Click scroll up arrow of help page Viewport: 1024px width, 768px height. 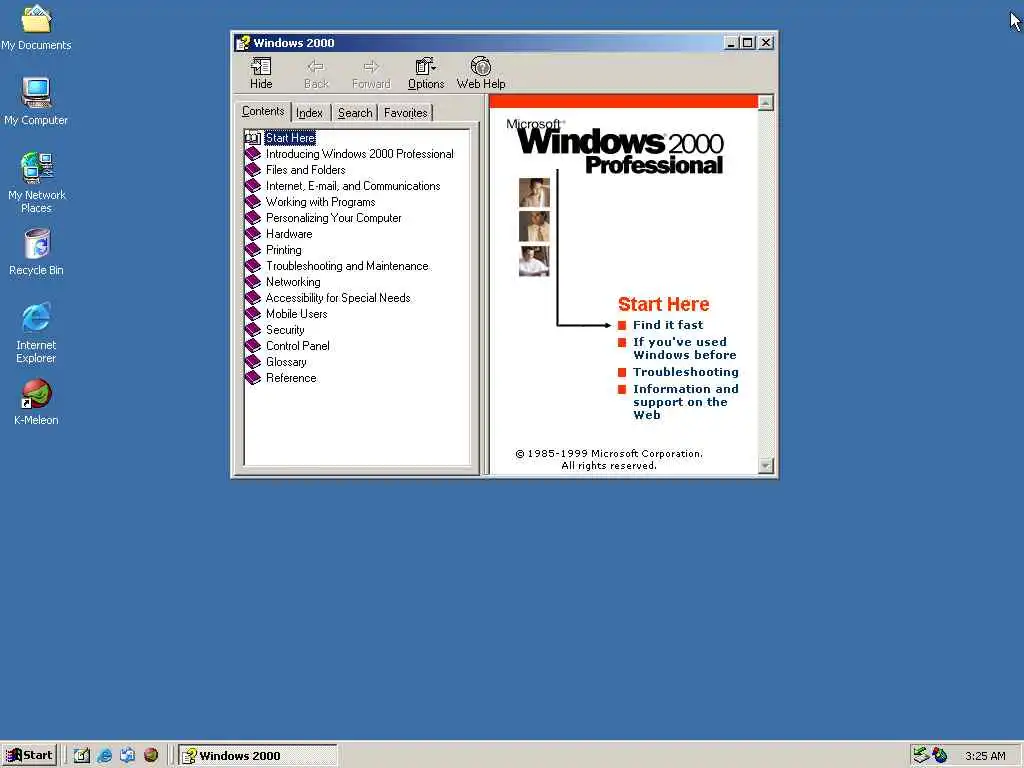[x=765, y=103]
